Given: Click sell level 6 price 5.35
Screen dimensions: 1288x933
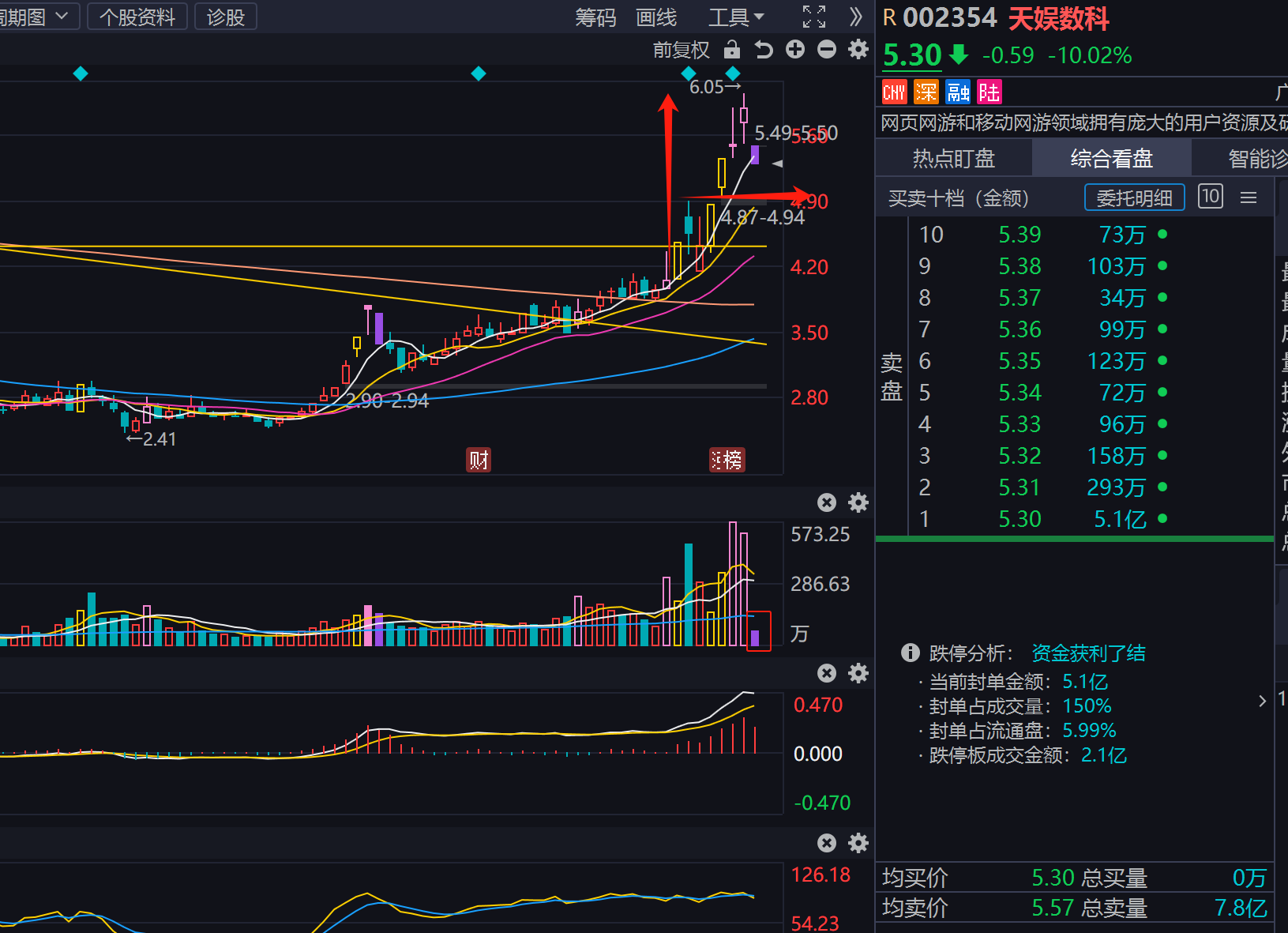Looking at the screenshot, I should (x=1020, y=361).
